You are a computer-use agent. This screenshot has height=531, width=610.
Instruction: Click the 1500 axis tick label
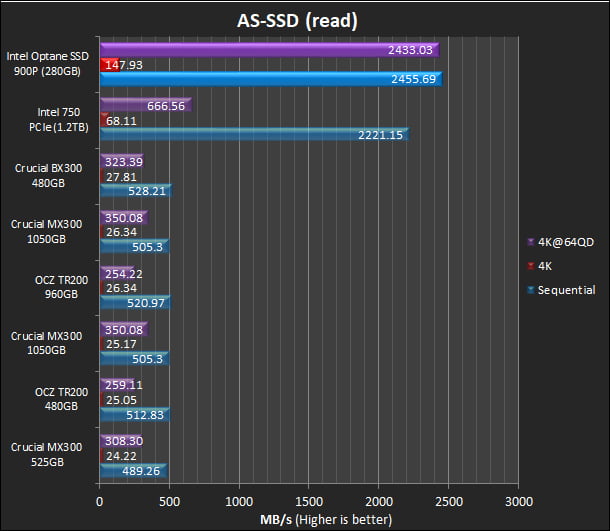309,501
